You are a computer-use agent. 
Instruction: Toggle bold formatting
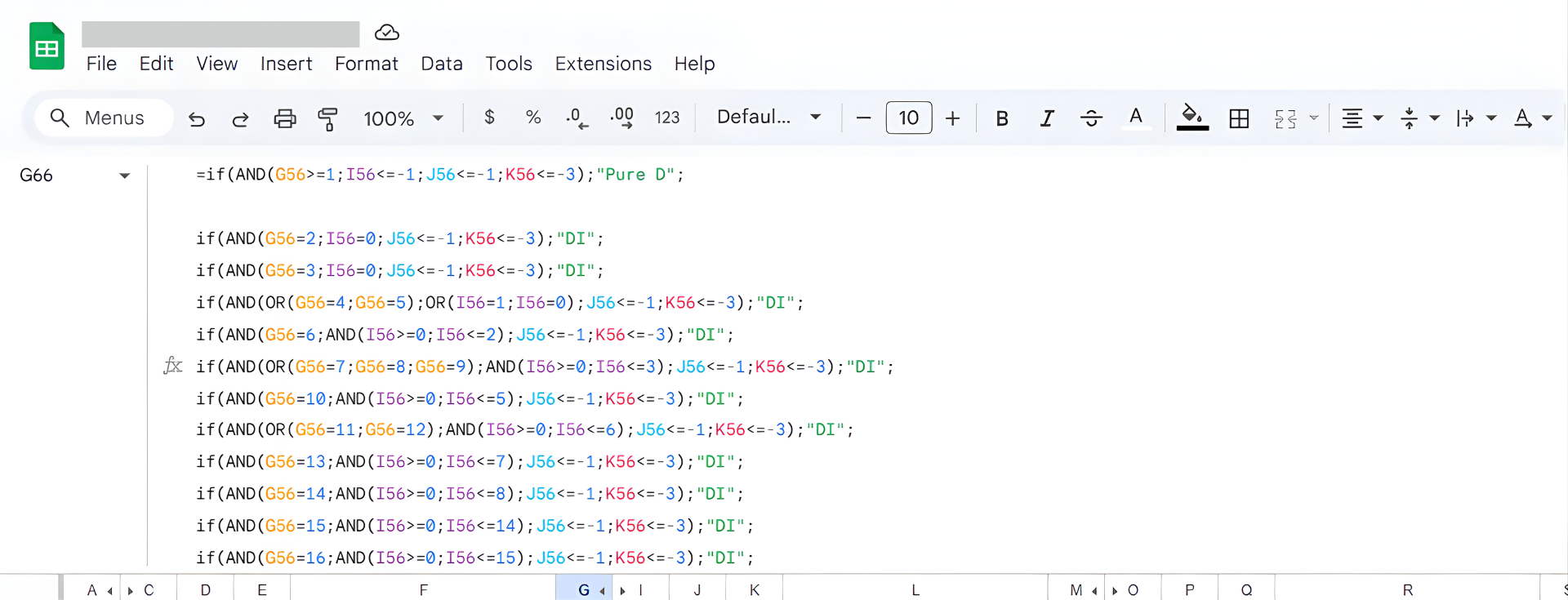click(x=1002, y=119)
